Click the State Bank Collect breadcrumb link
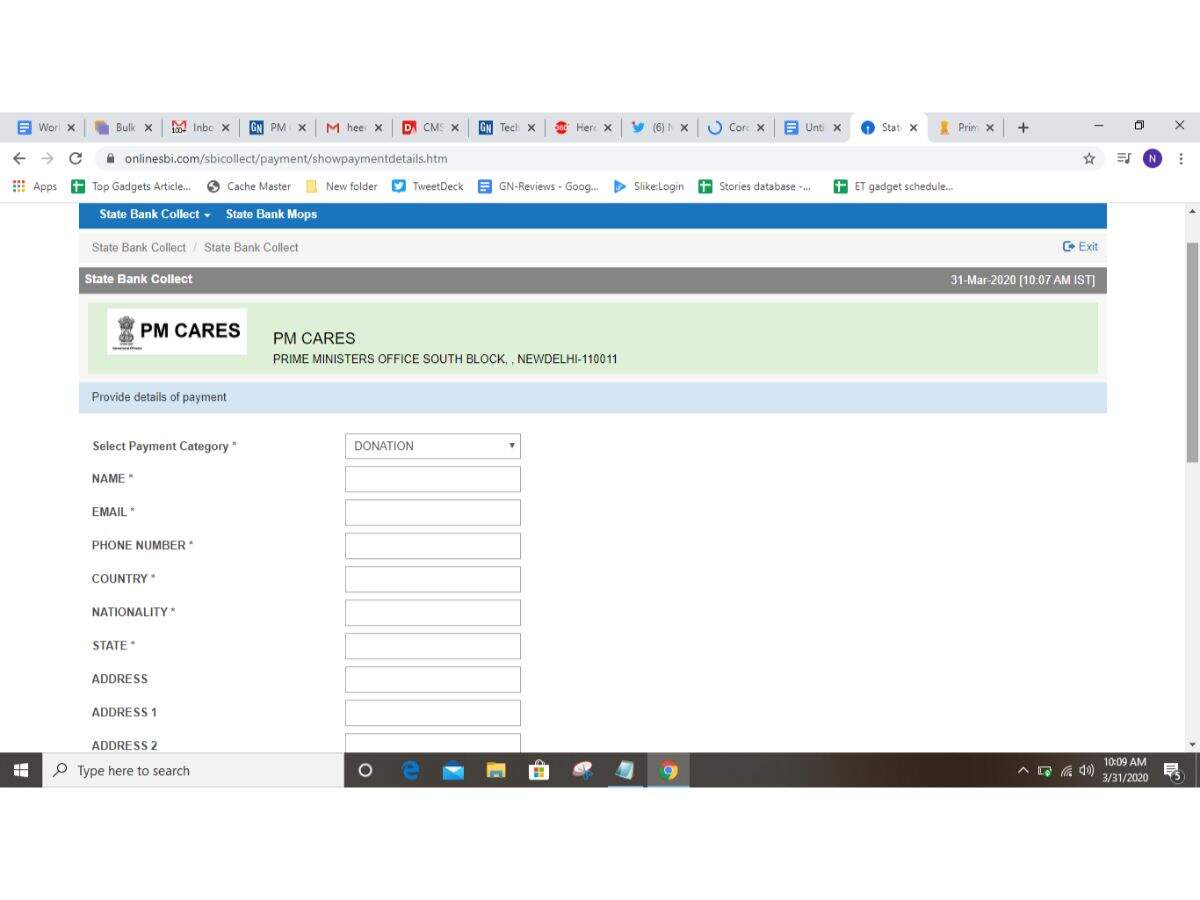Viewport: 1200px width, 900px height. click(138, 247)
